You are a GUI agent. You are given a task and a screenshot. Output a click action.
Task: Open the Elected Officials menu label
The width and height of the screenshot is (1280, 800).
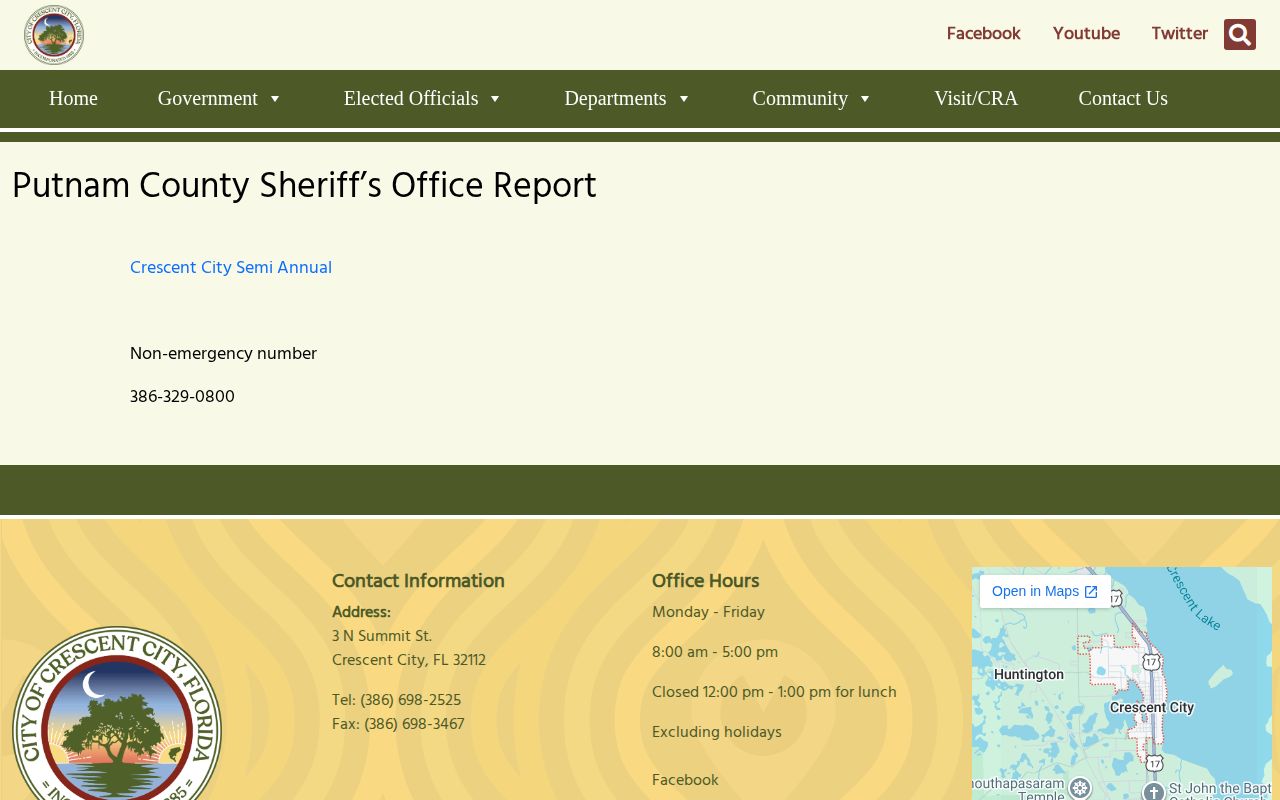point(411,98)
